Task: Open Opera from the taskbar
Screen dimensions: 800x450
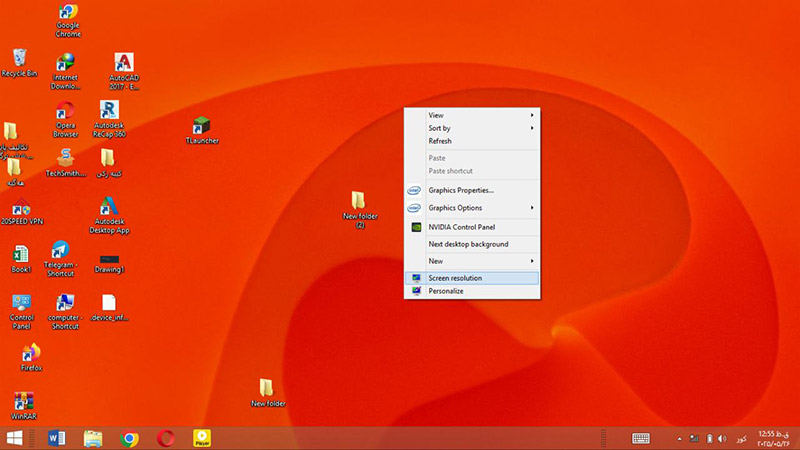Action: pyautogui.click(x=165, y=438)
